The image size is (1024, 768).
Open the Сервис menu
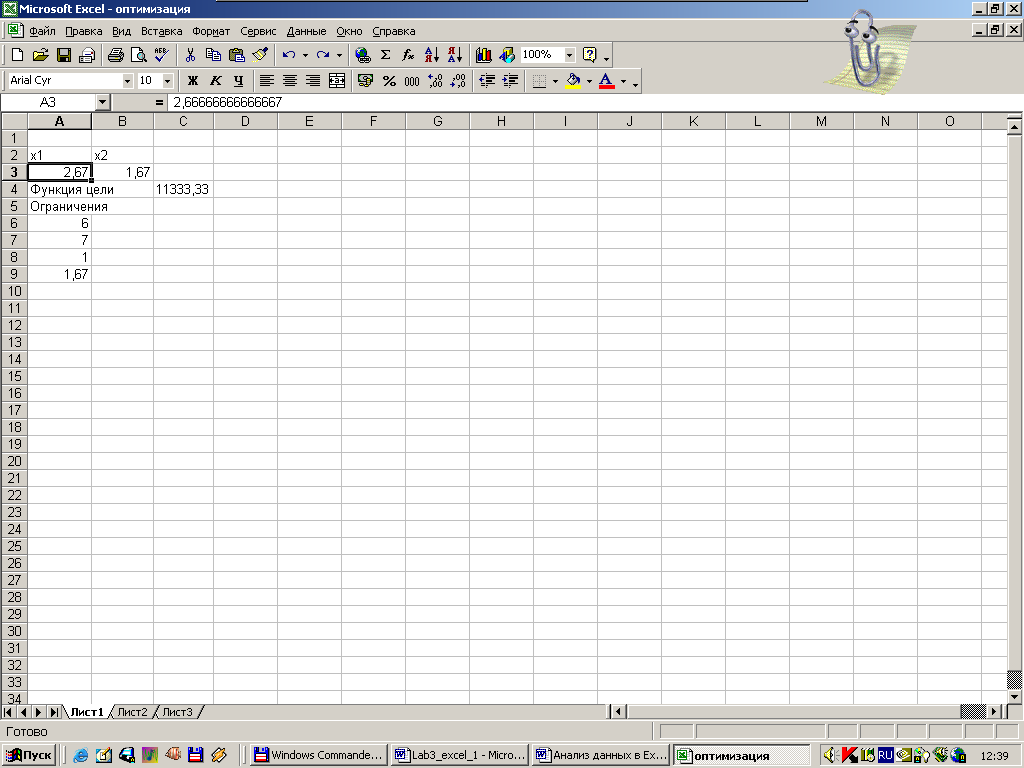click(258, 31)
